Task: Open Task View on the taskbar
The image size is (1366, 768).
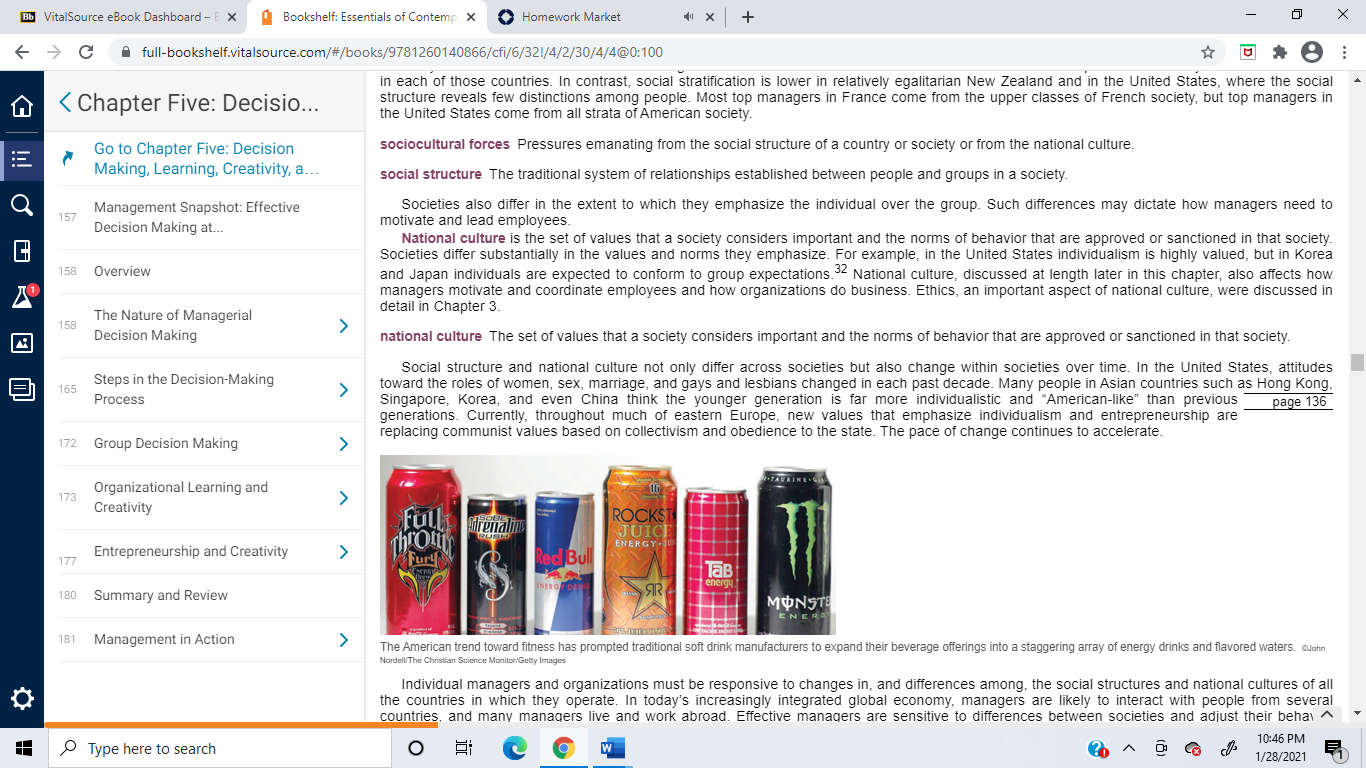Action: pyautogui.click(x=464, y=748)
